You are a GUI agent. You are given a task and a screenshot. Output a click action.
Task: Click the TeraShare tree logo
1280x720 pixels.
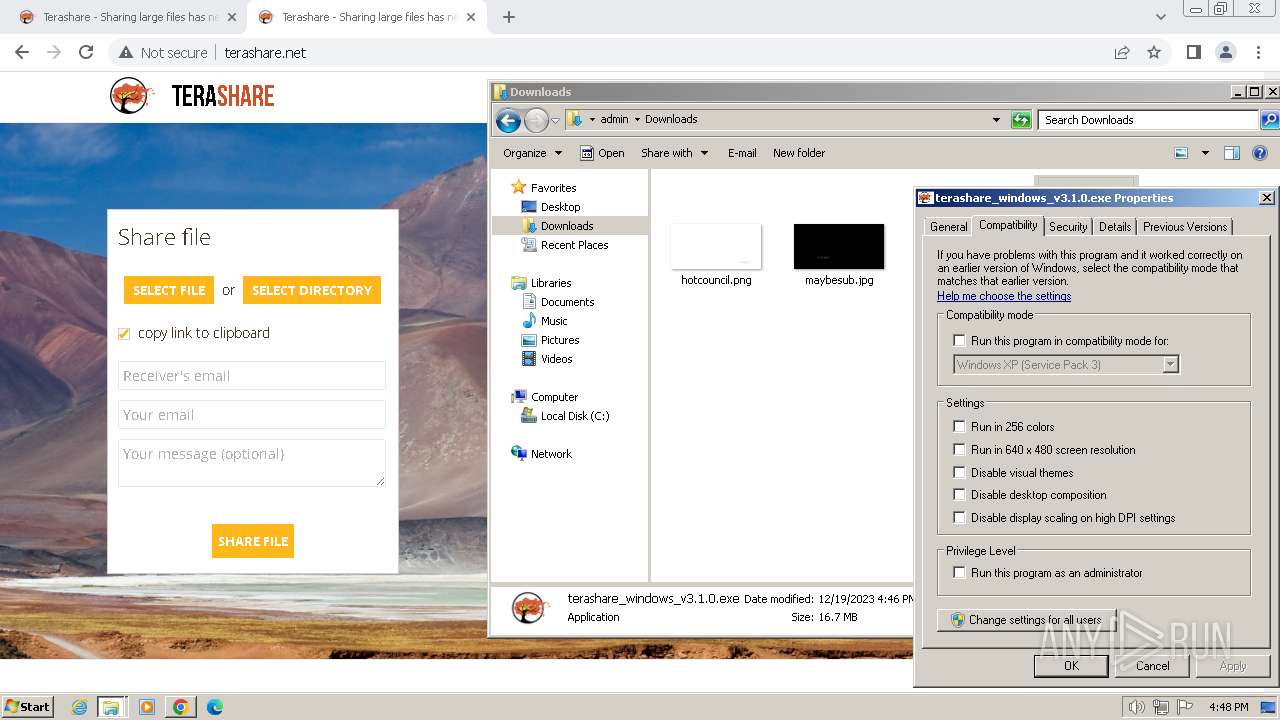(131, 95)
